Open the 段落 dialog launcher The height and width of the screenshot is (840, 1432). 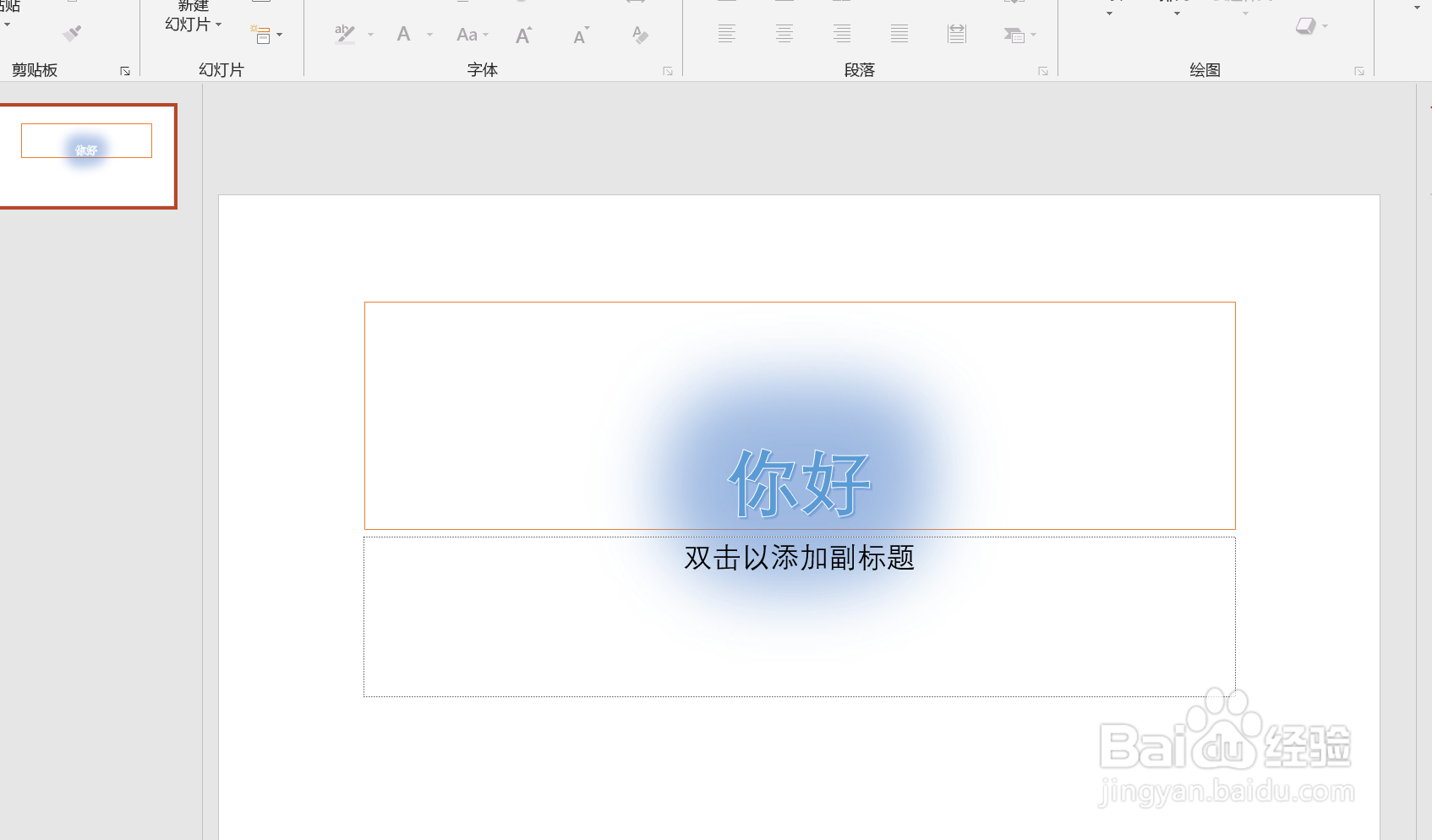coord(1044,71)
